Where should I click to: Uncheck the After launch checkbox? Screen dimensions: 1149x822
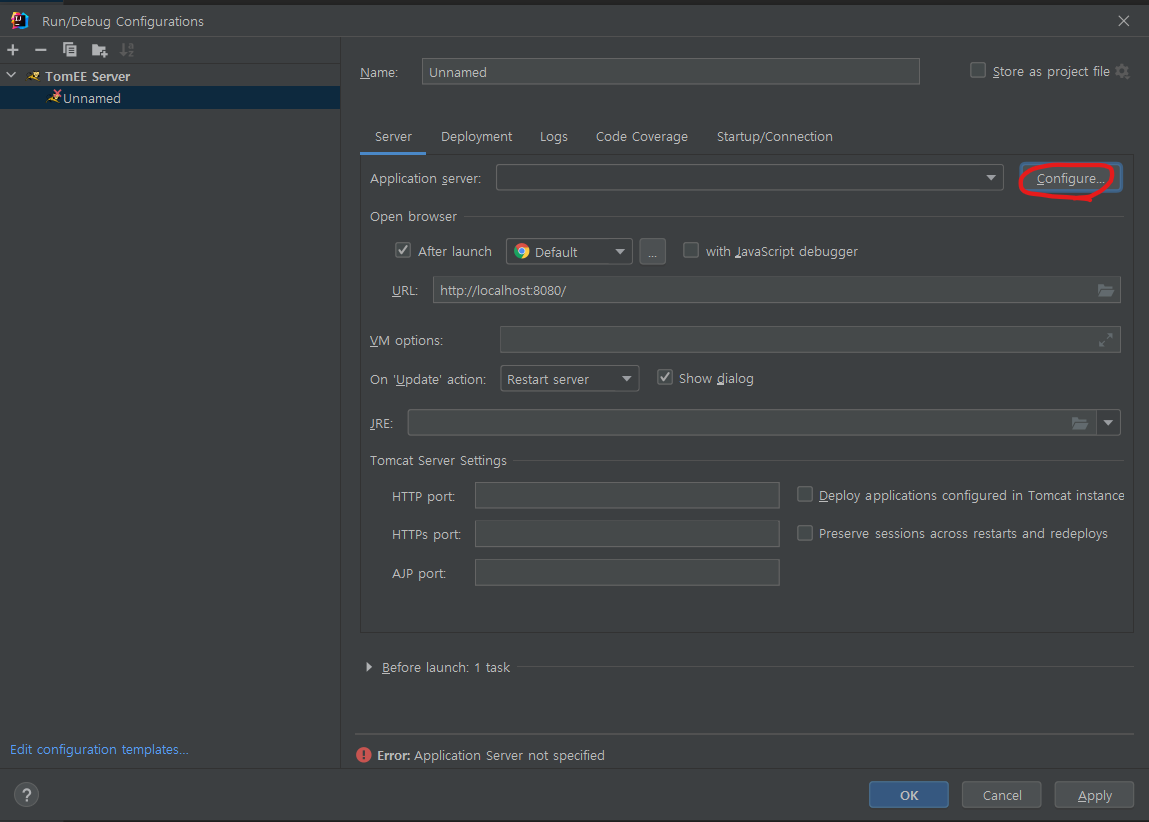403,251
